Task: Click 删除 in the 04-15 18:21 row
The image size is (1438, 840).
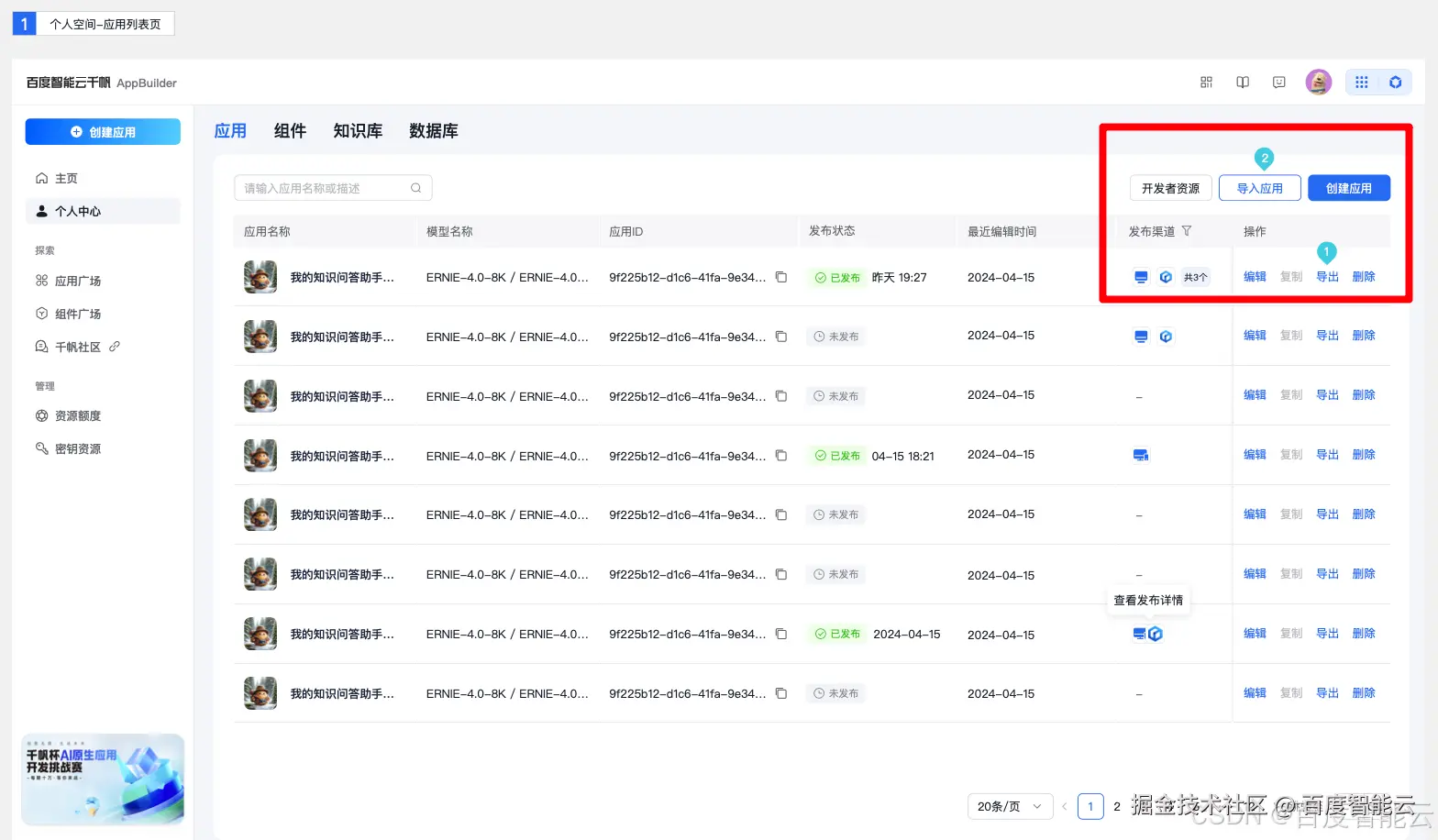Action: (x=1364, y=455)
